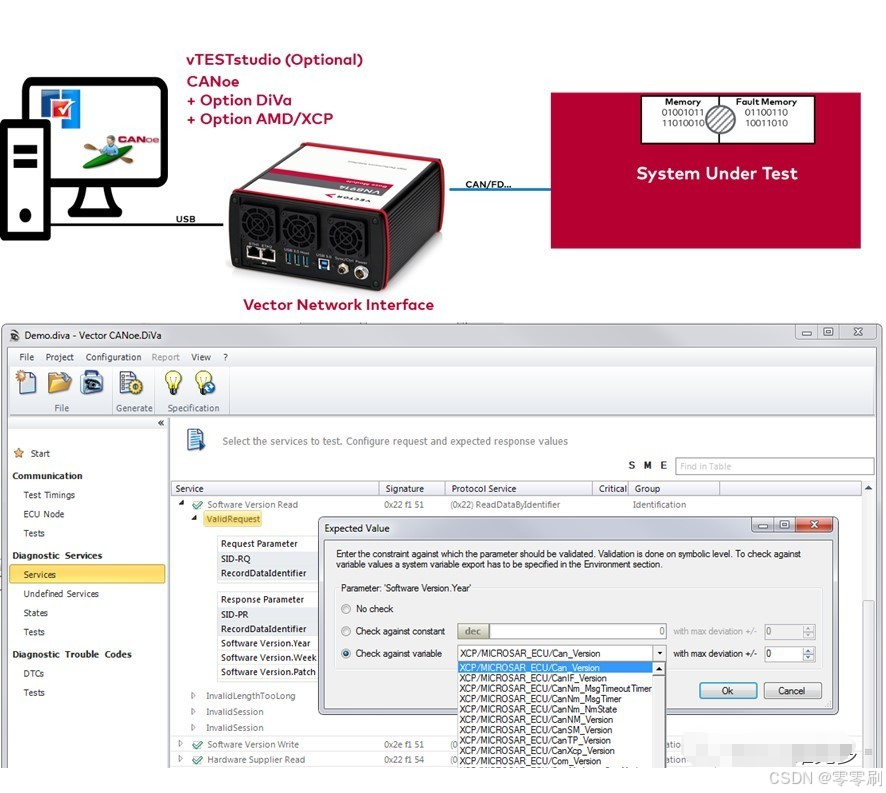
Task: Click the constant value input field
Action: [577, 631]
